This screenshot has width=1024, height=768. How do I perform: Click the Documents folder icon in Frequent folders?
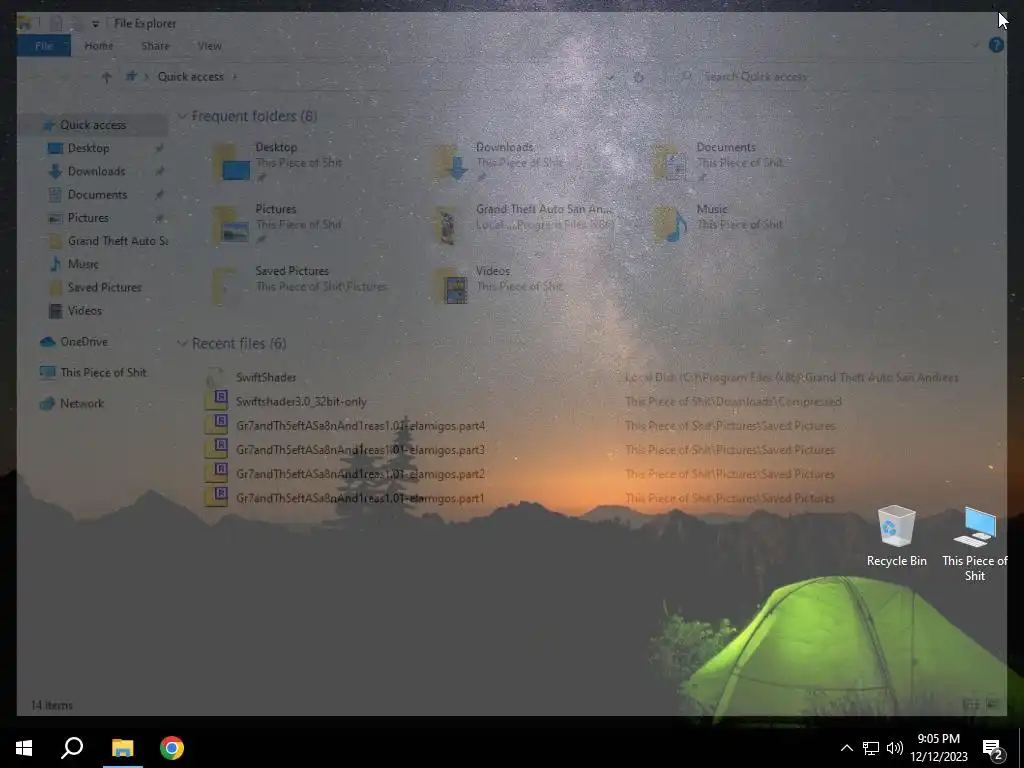point(672,163)
